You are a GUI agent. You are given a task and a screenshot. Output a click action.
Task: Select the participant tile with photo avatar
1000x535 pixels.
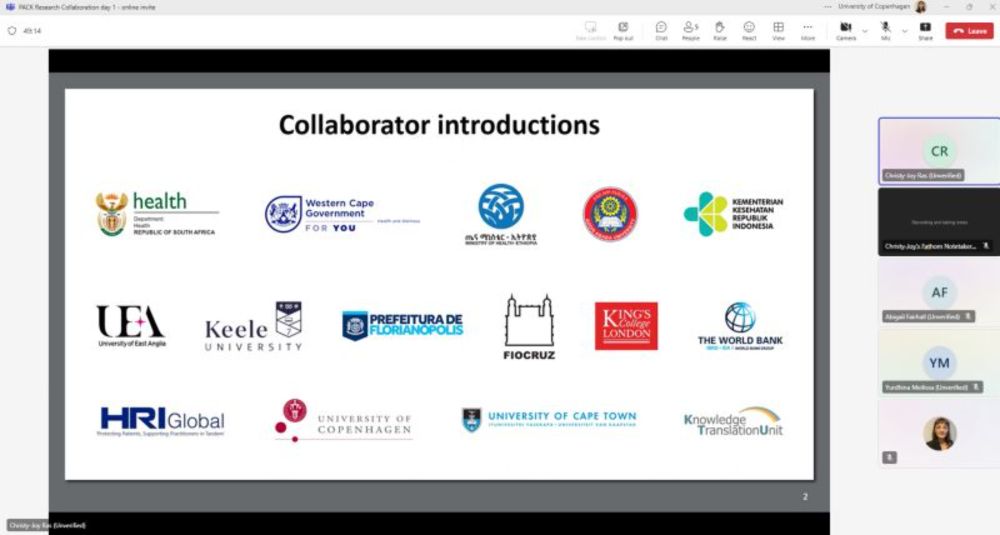939,434
